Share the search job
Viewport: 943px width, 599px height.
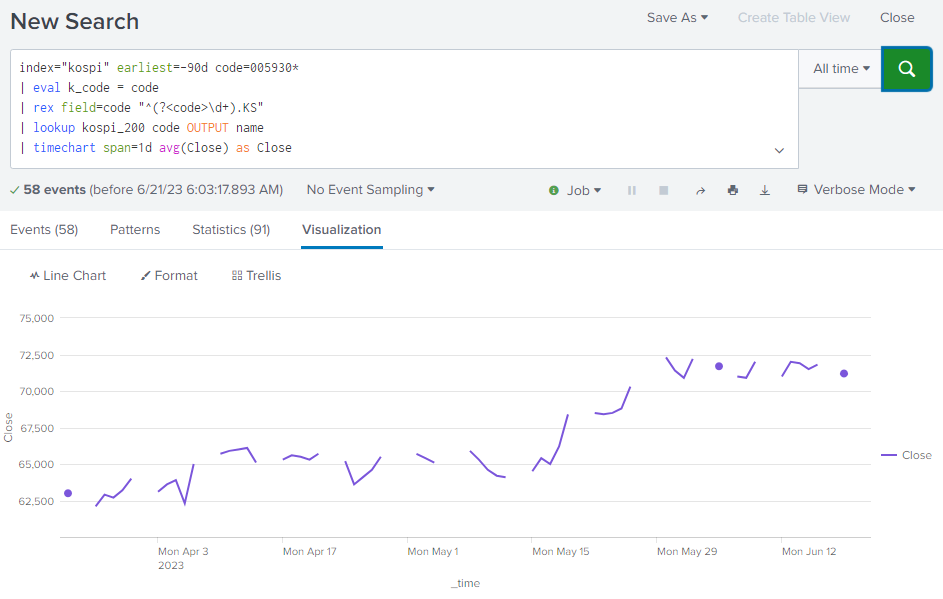pyautogui.click(x=700, y=190)
